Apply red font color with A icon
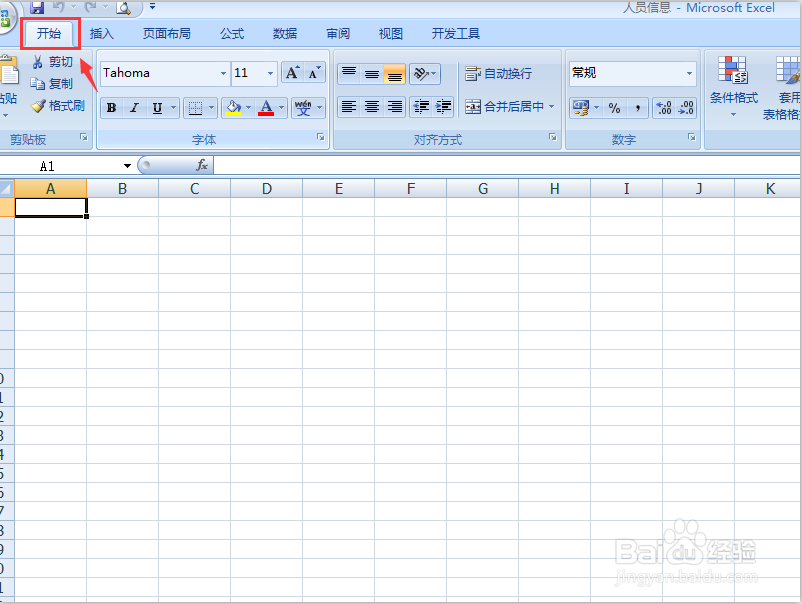The image size is (802, 604). 266,107
